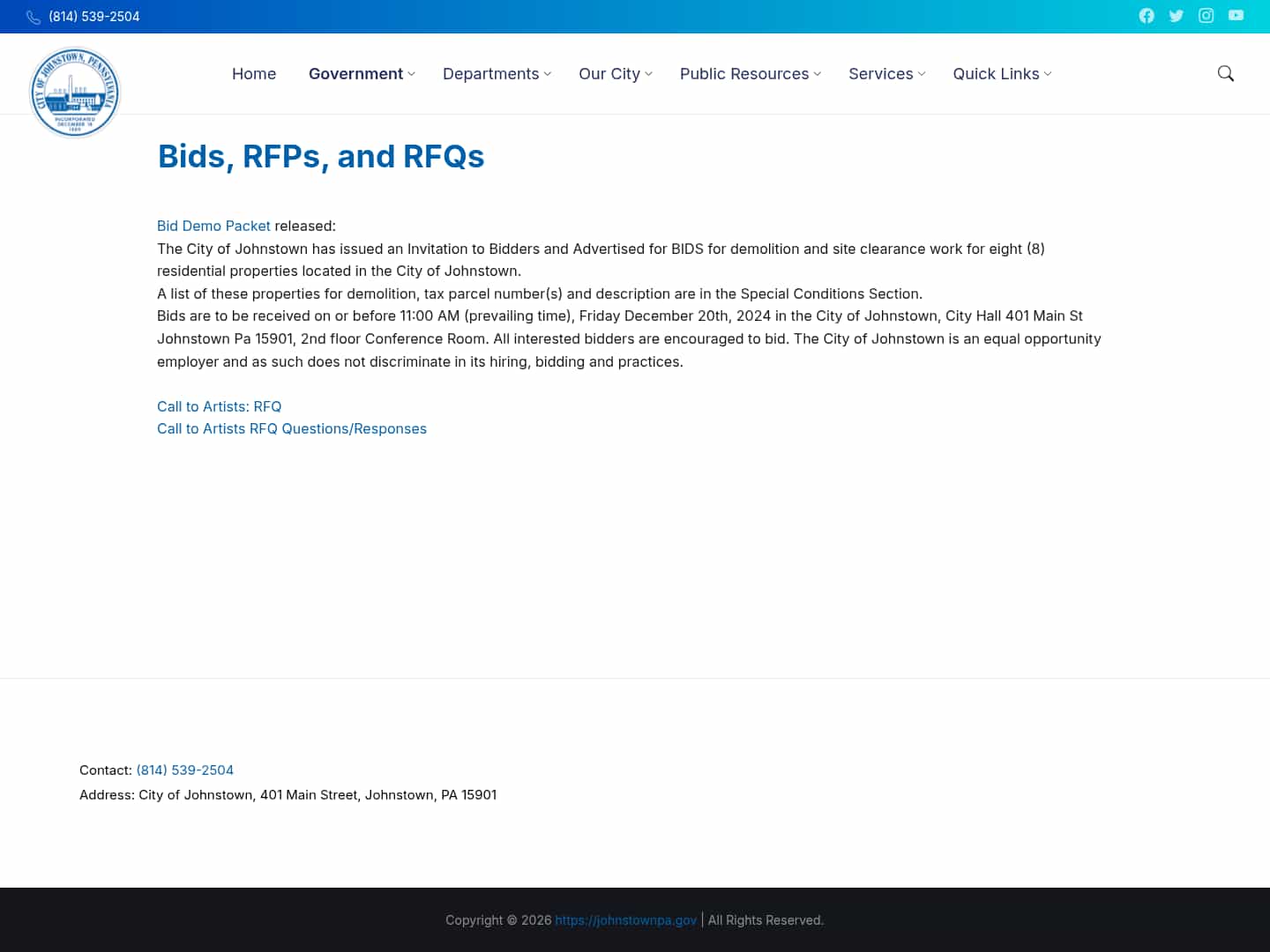Viewport: 1270px width, 952px height.
Task: Visit the Instagram account icon
Action: (1206, 16)
